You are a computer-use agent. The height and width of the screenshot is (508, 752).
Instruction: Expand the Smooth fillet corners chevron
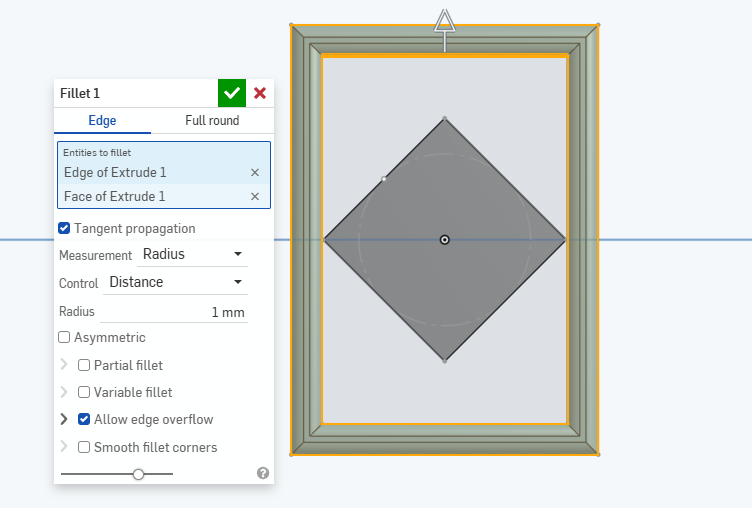coord(65,447)
